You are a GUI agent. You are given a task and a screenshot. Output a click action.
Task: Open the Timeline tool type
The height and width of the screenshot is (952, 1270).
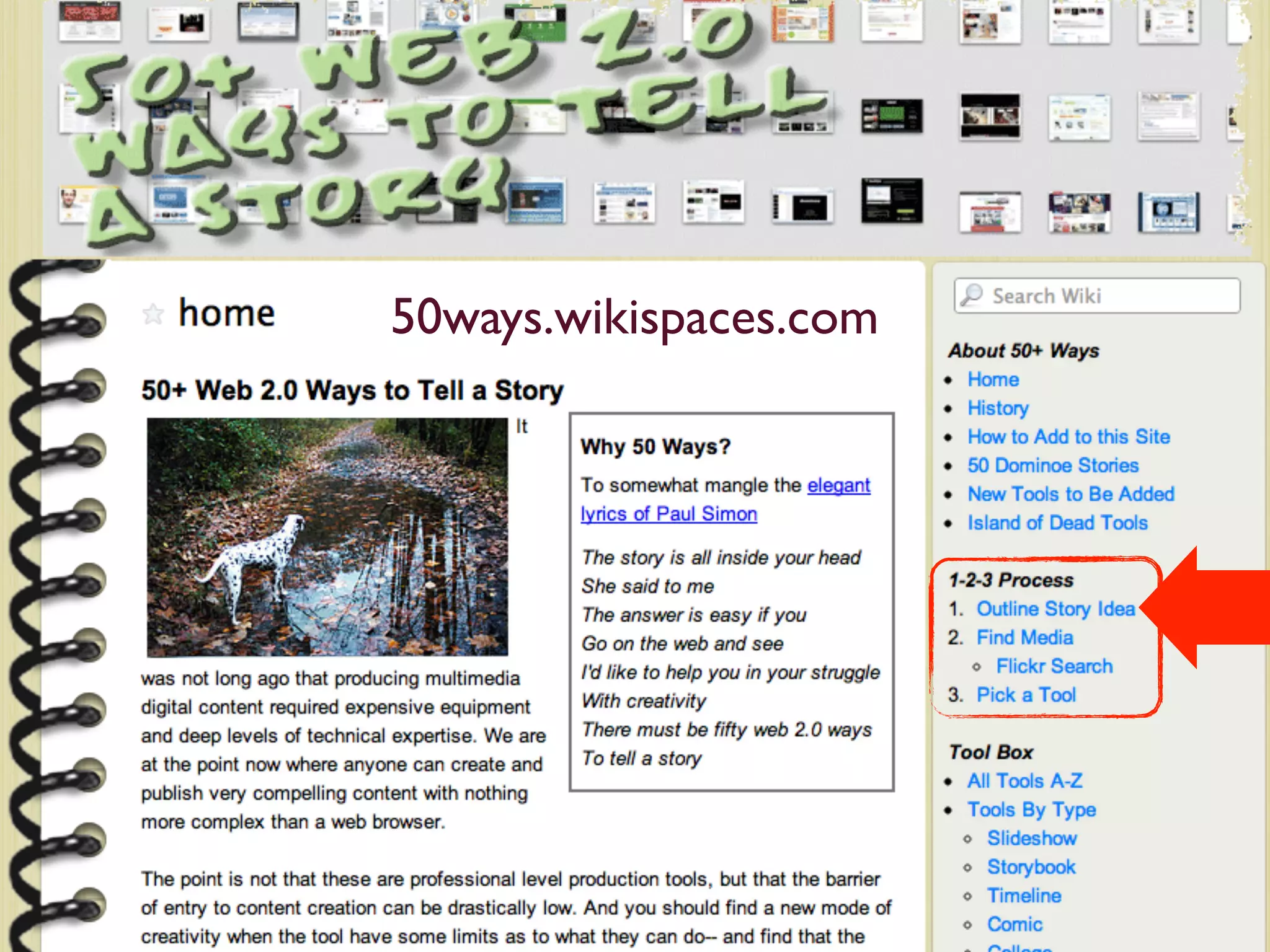tap(1024, 895)
